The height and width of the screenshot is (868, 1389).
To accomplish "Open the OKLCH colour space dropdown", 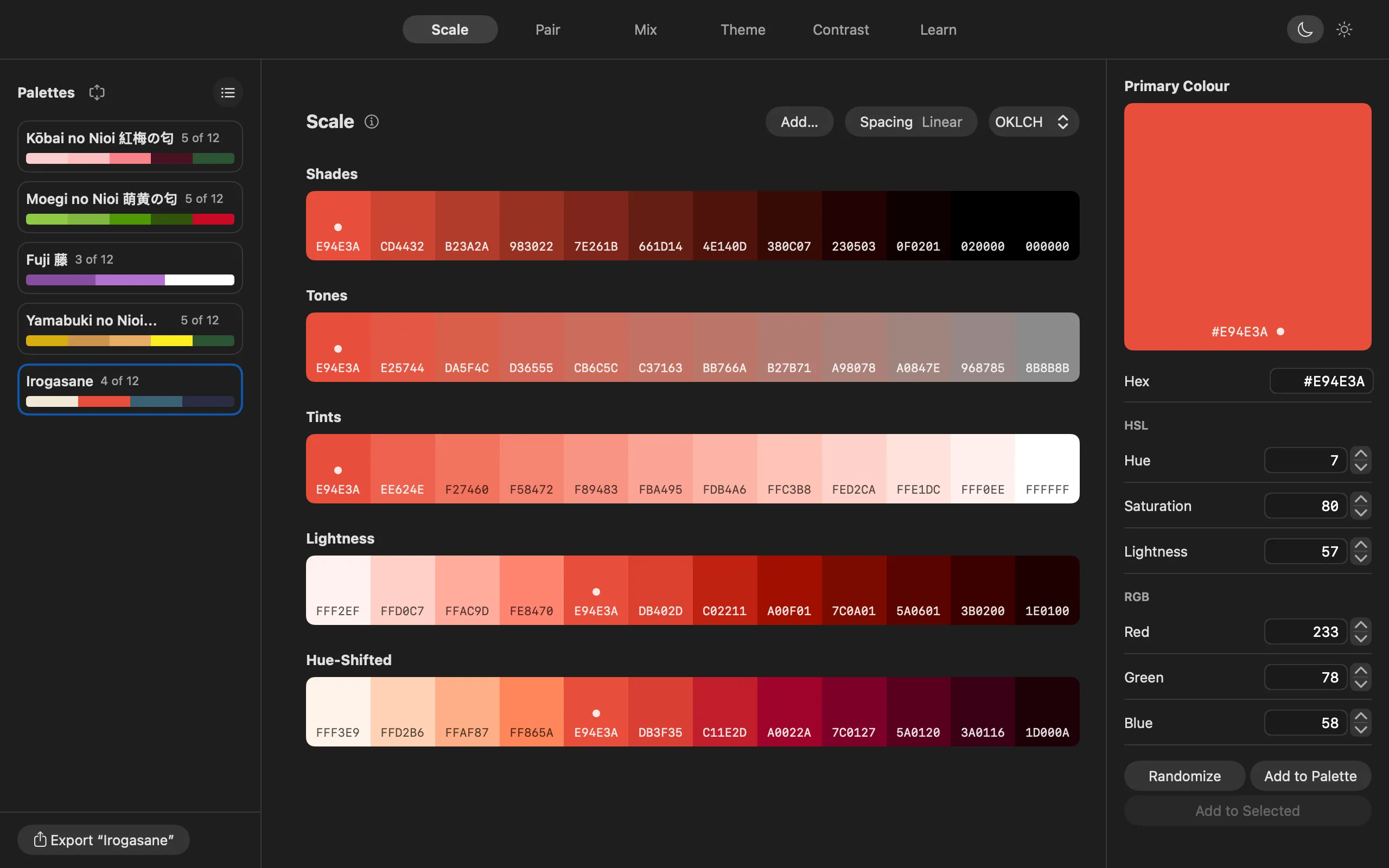I will pos(1033,122).
